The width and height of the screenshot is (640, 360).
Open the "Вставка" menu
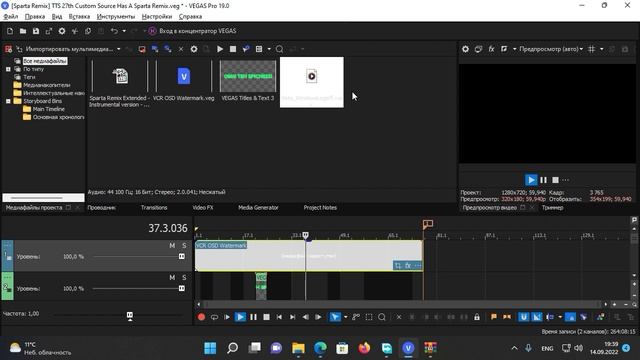tap(79, 17)
